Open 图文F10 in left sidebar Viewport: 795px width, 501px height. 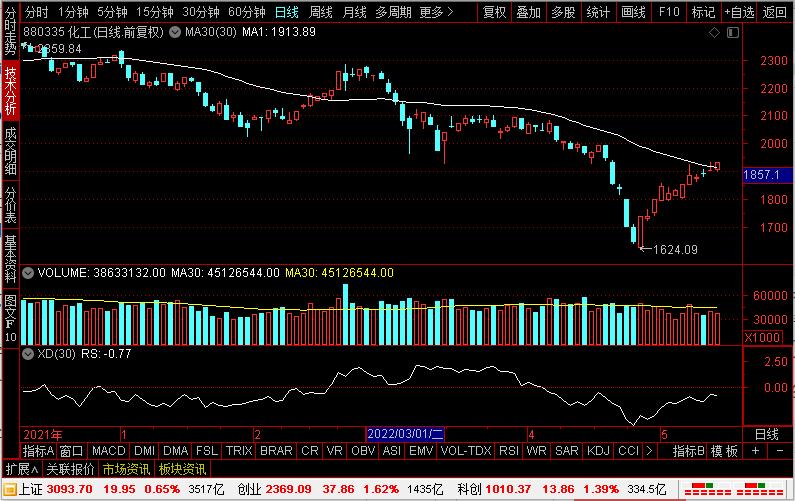click(x=10, y=318)
